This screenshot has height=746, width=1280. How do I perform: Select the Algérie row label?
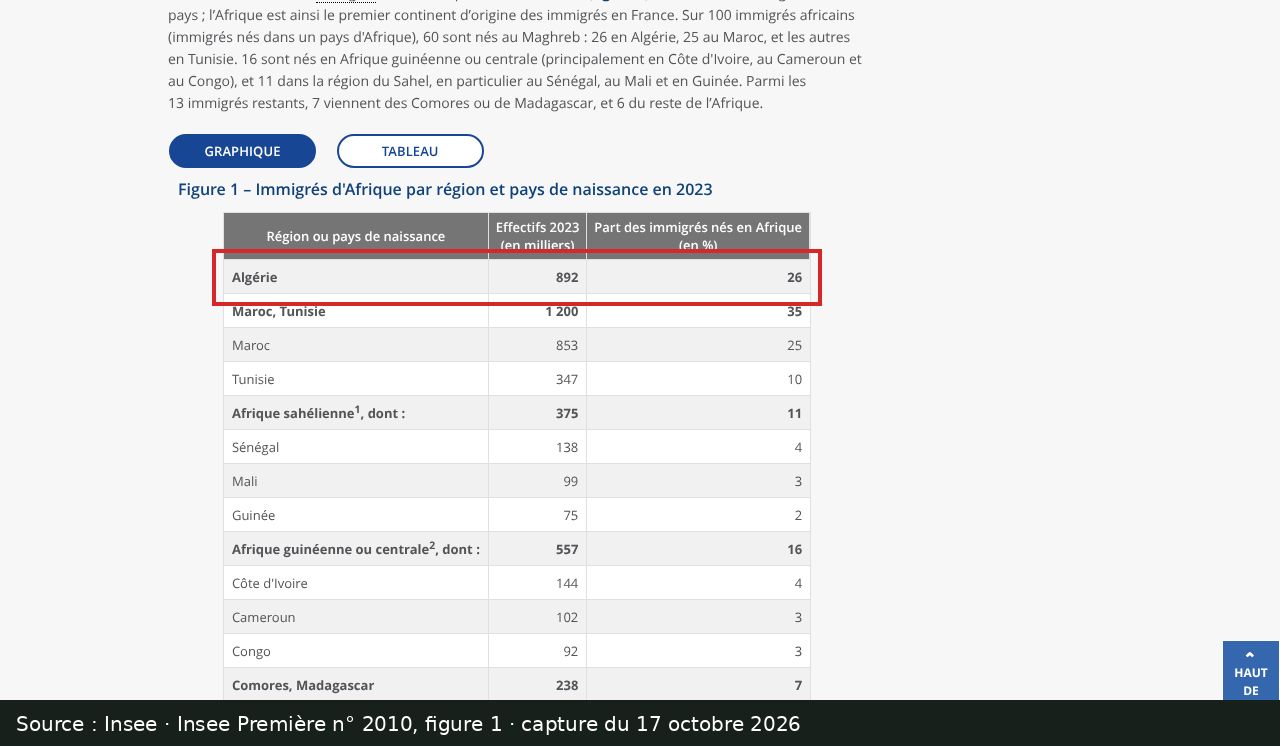(255, 277)
